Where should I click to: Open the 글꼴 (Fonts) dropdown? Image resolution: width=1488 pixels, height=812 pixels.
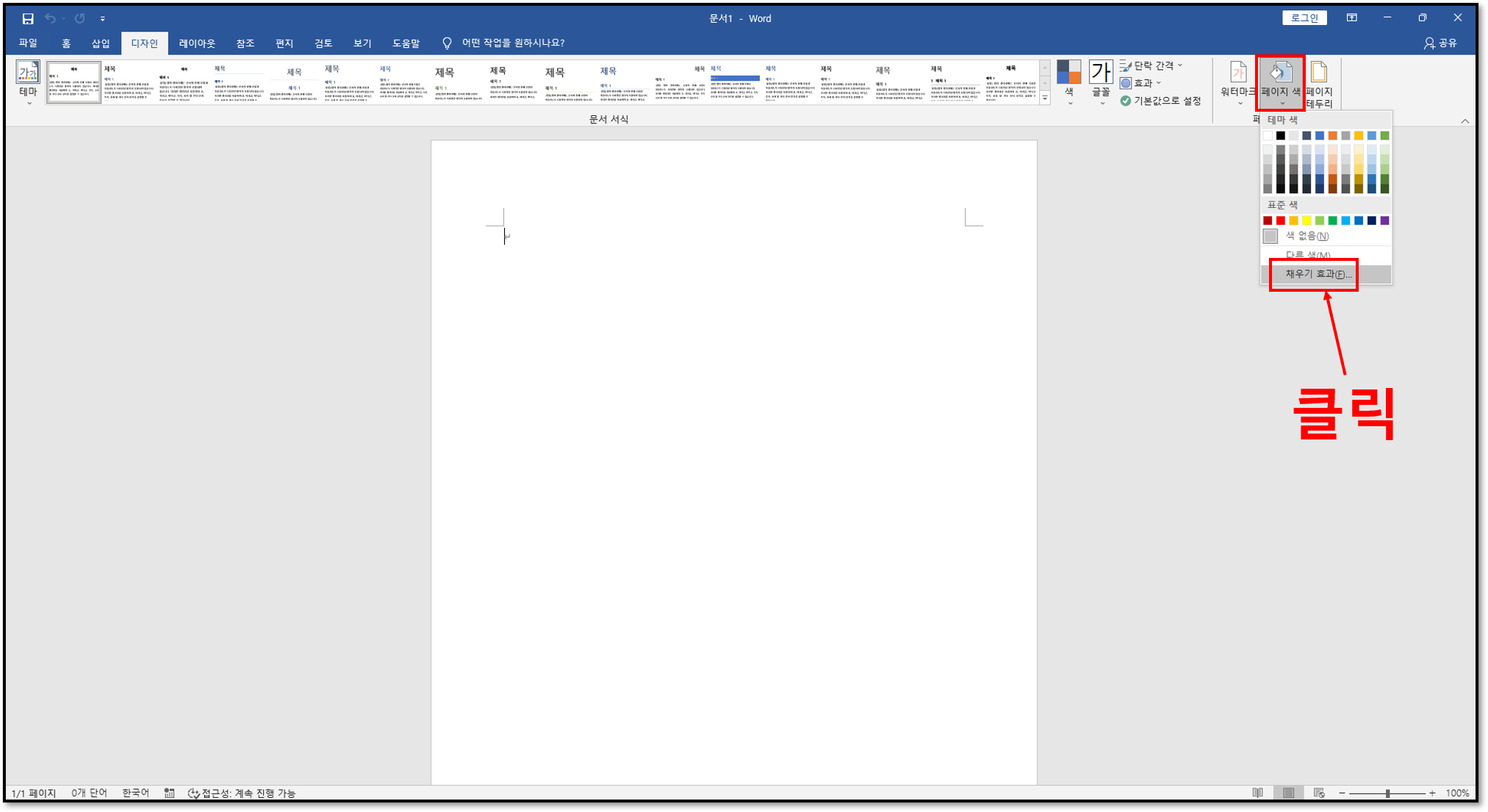[1100, 82]
